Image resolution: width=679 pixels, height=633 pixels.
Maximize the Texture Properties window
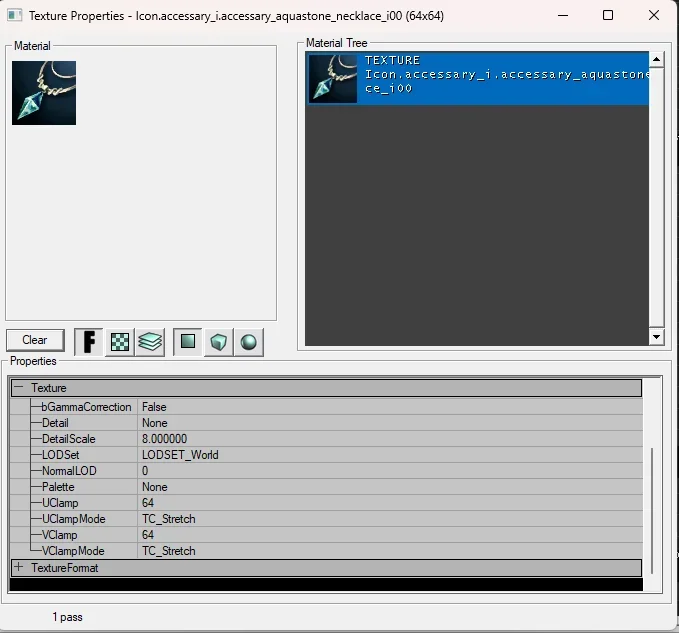click(608, 16)
